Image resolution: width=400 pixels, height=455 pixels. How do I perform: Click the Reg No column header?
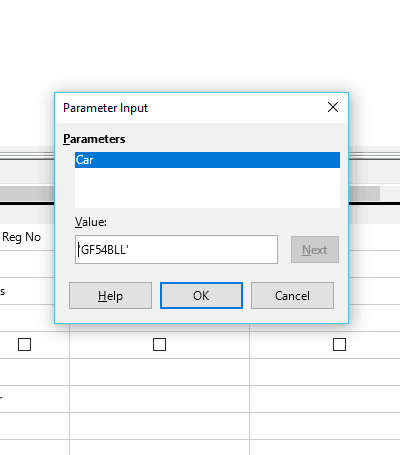click(x=22, y=237)
